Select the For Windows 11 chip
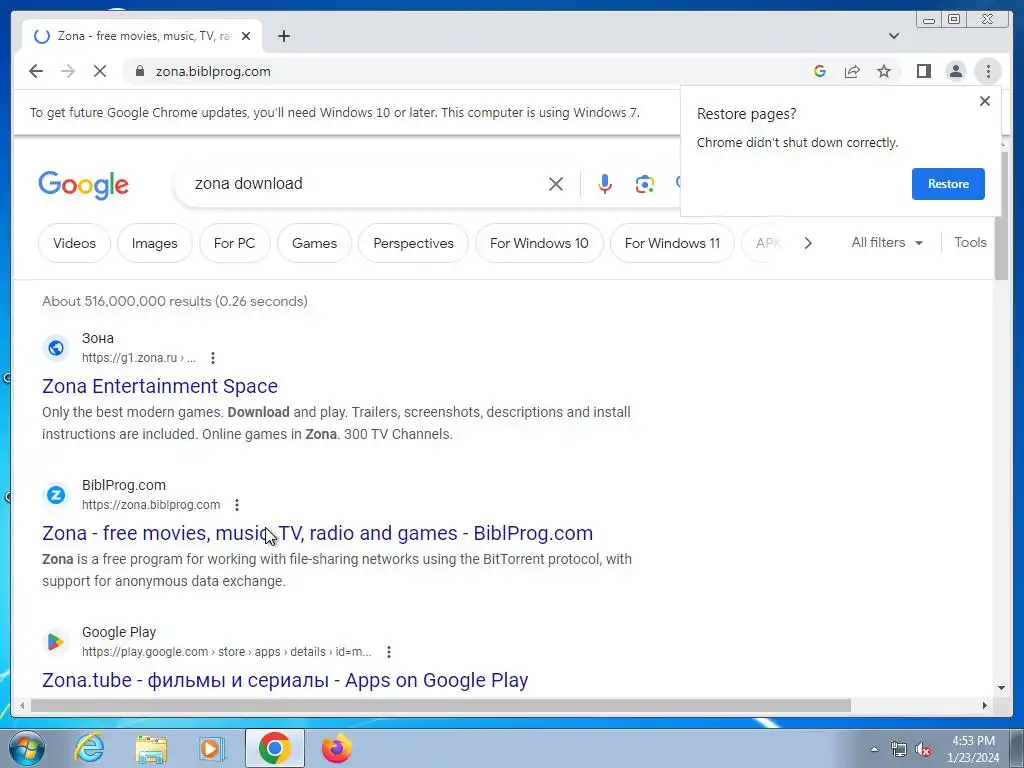Screen dimensions: 1024x768 coord(672,243)
